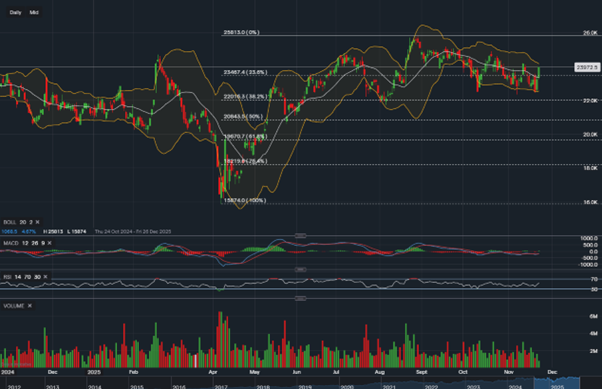Click the 4.67% change readout
The width and height of the screenshot is (602, 389).
(29, 232)
